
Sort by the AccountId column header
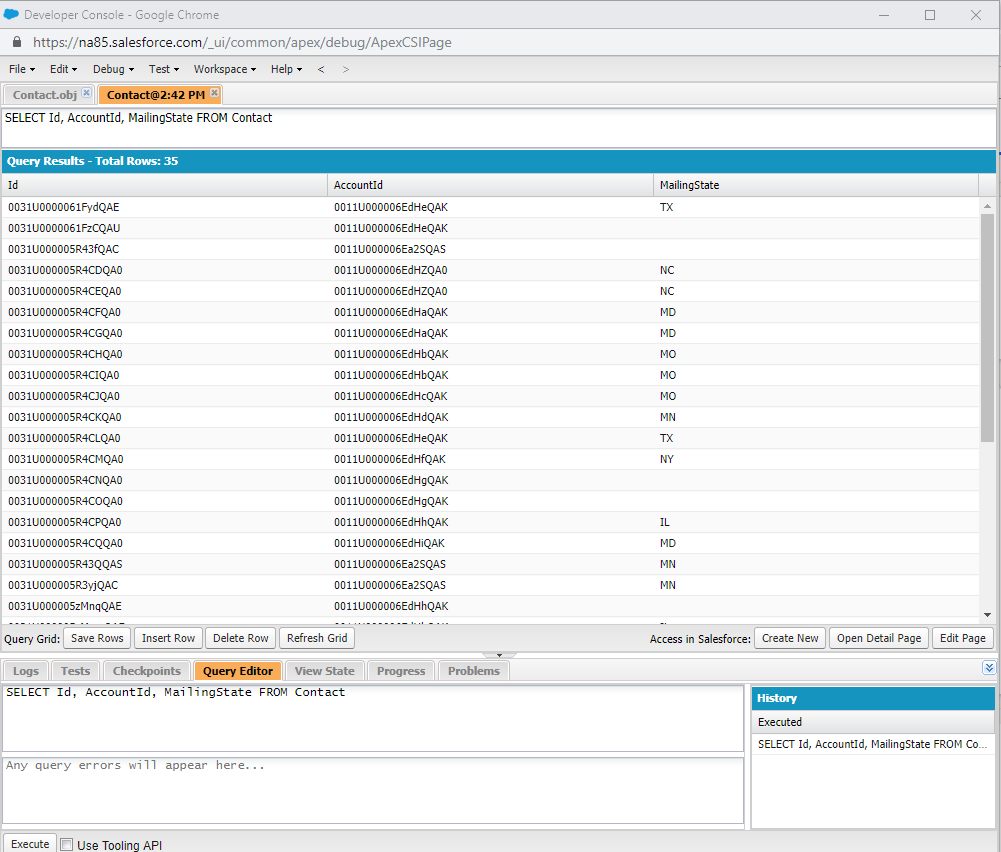pyautogui.click(x=490, y=185)
